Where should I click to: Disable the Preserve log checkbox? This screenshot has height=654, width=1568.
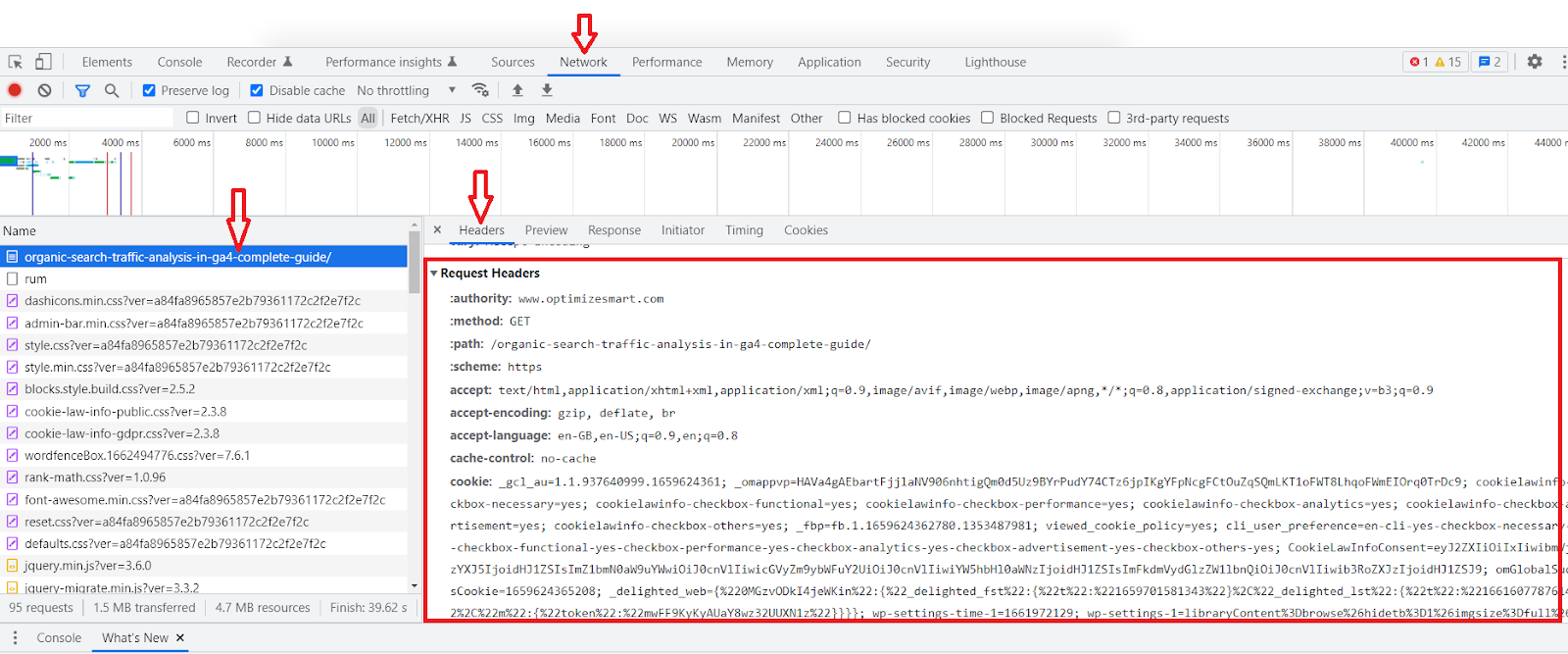149,90
